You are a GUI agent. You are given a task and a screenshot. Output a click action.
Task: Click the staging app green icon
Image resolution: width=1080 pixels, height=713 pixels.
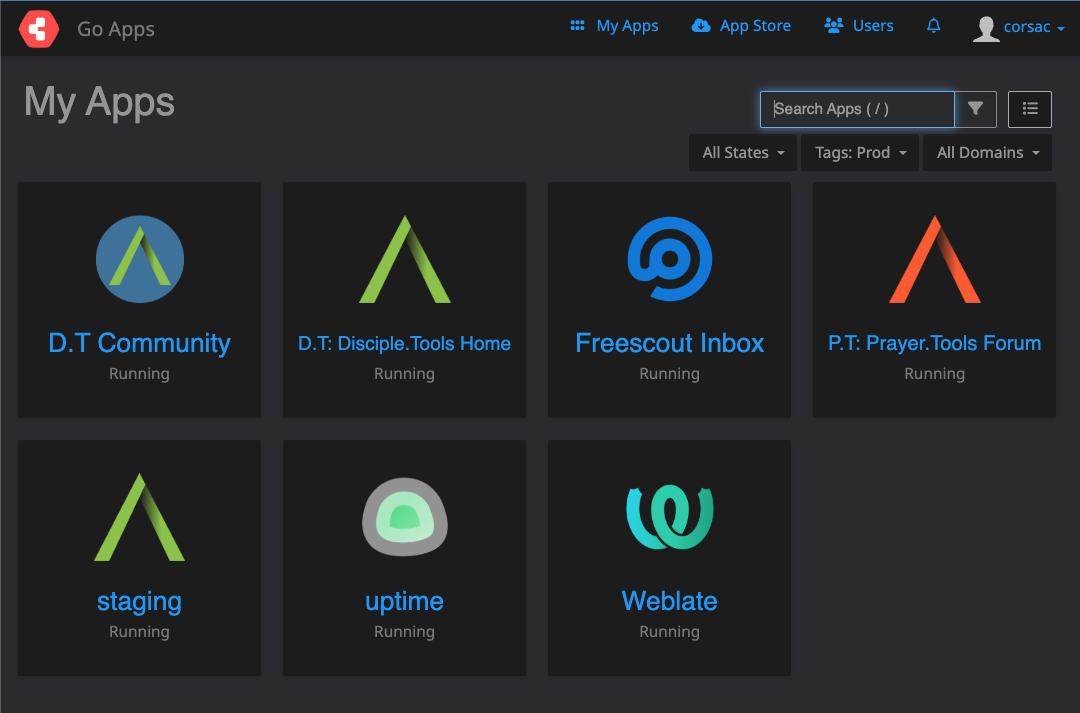(139, 517)
